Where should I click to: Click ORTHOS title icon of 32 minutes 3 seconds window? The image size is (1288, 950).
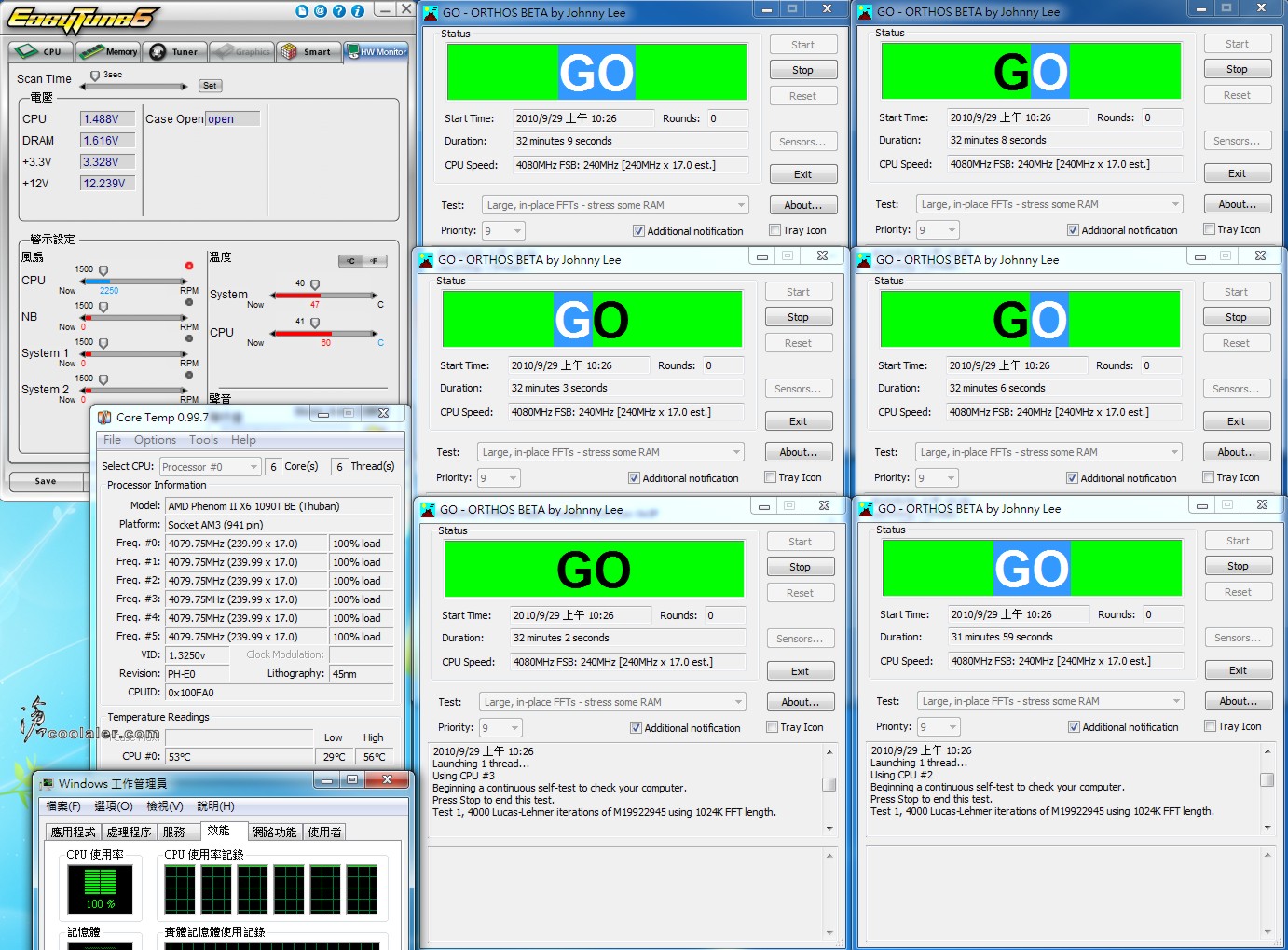point(426,260)
